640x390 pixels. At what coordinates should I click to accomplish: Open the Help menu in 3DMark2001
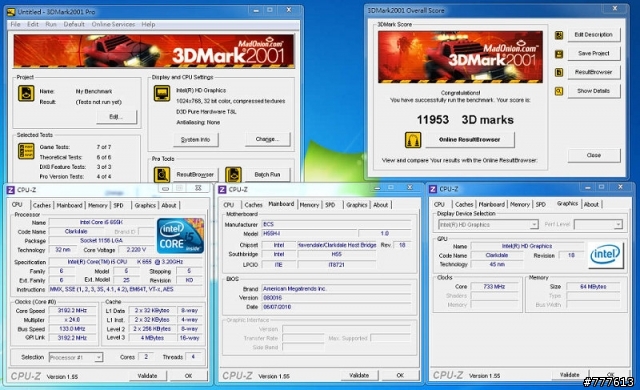[148, 24]
